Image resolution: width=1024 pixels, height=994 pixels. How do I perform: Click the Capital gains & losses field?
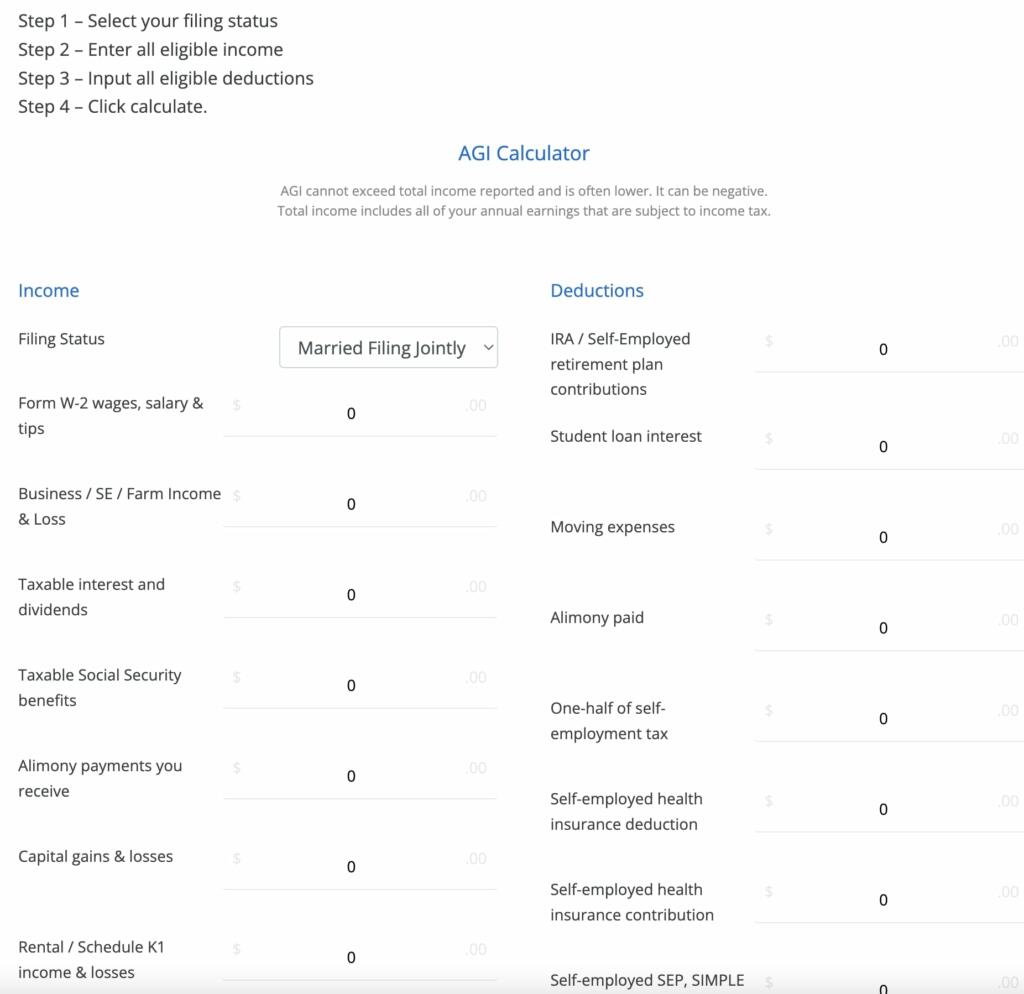pyautogui.click(x=351, y=867)
